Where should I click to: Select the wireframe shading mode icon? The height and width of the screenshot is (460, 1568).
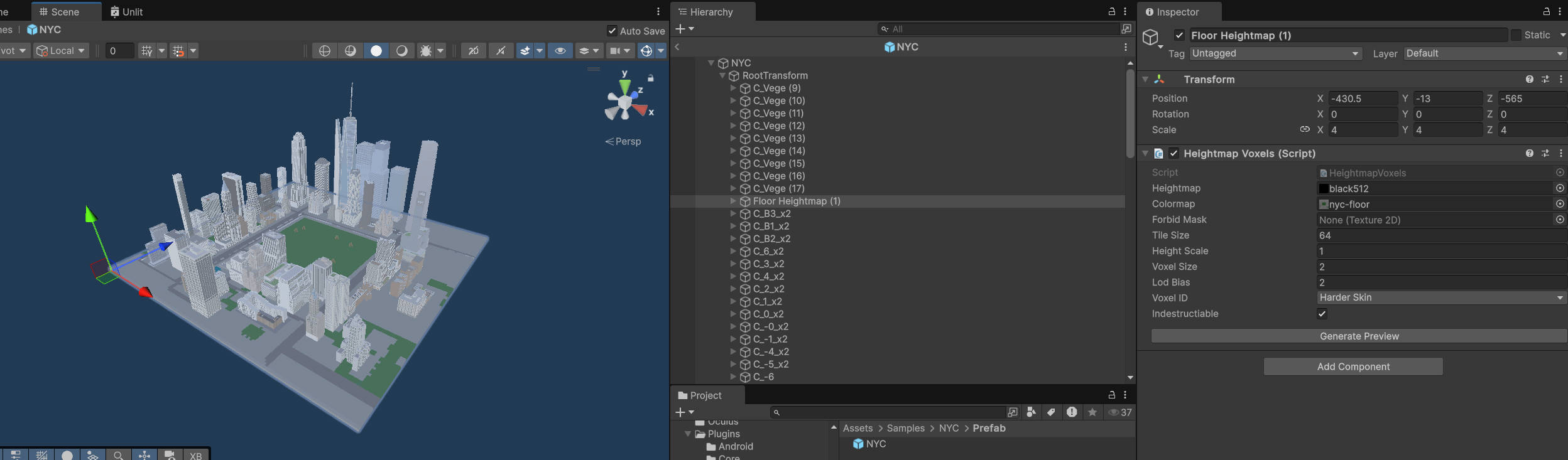(x=325, y=51)
